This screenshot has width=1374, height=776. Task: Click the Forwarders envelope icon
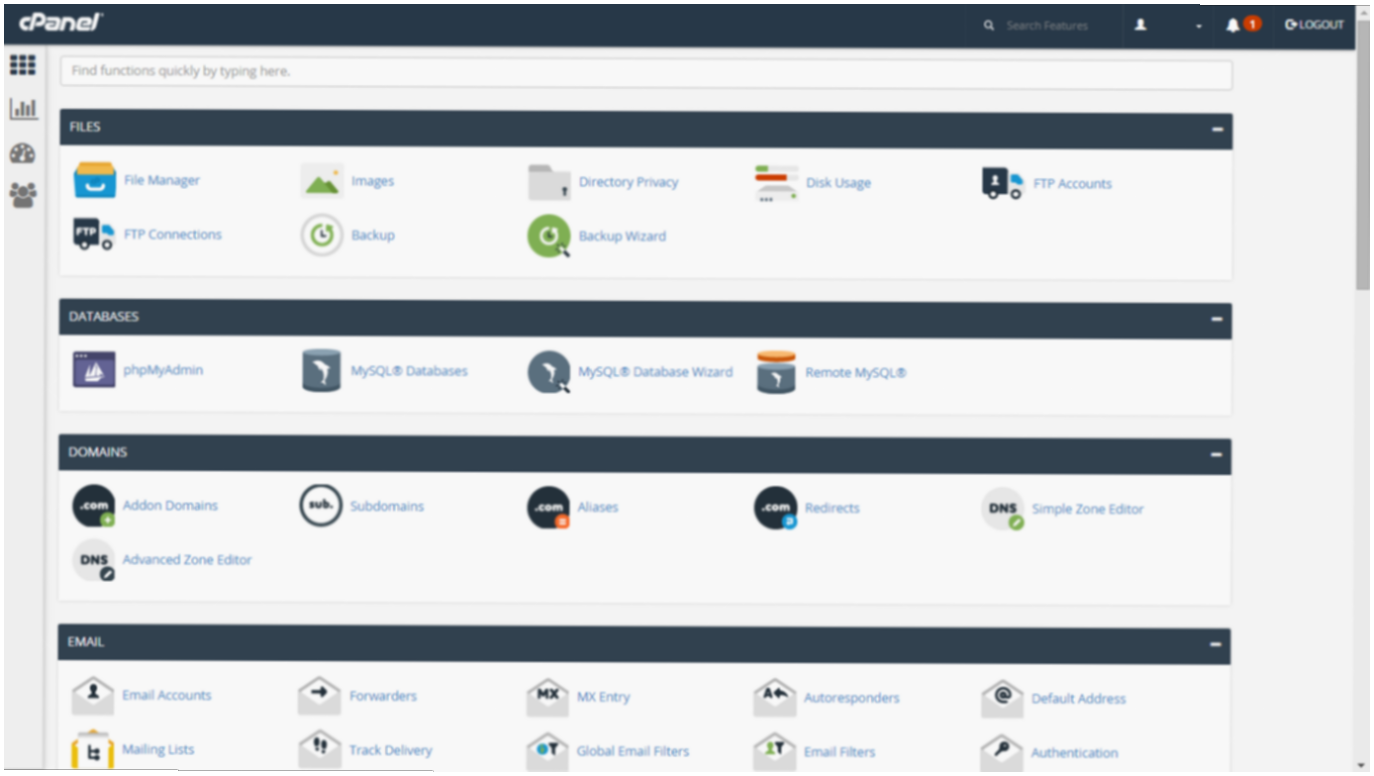pyautogui.click(x=320, y=696)
